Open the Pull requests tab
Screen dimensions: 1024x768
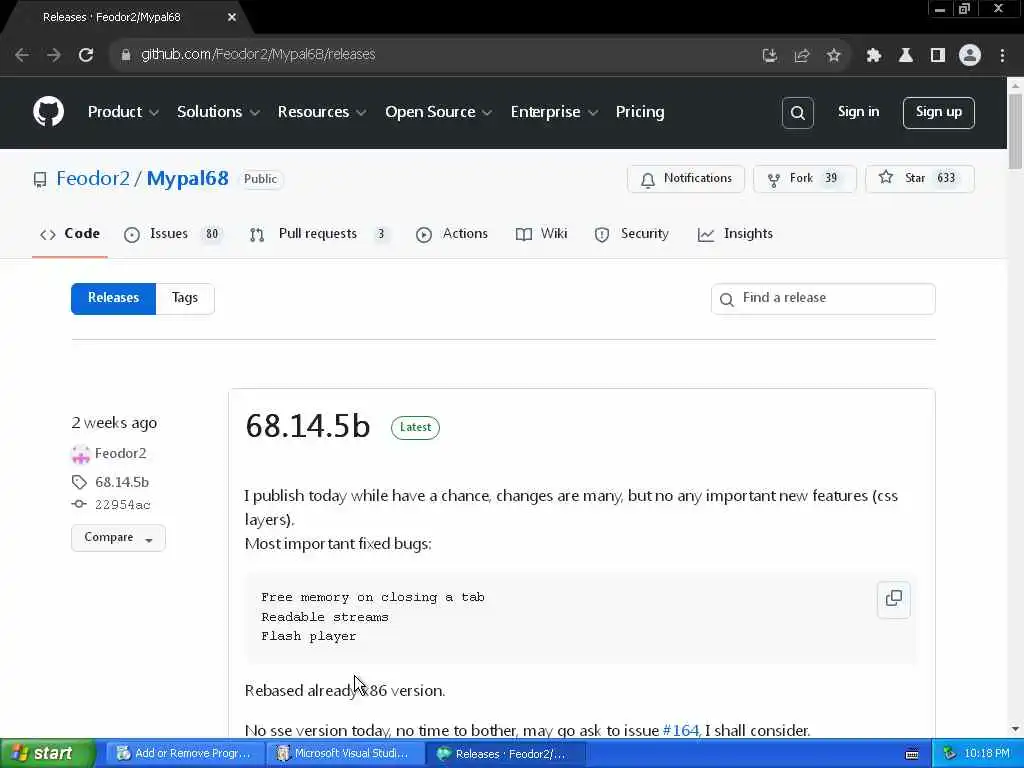tap(319, 234)
